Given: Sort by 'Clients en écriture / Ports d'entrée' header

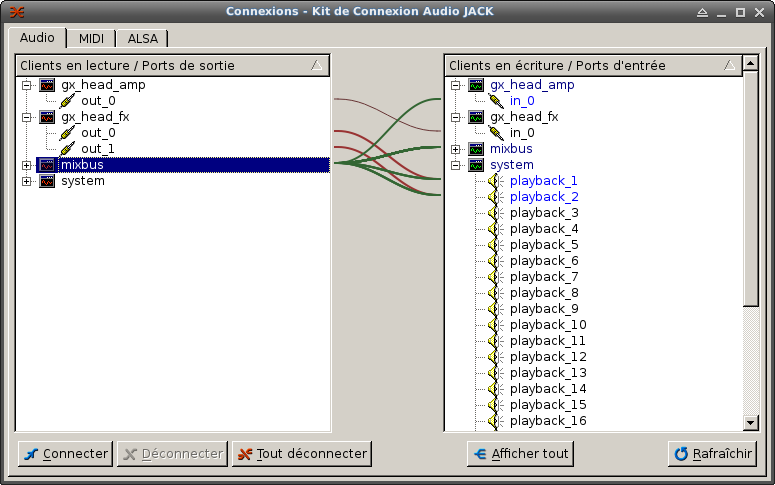Looking at the screenshot, I should (593, 65).
